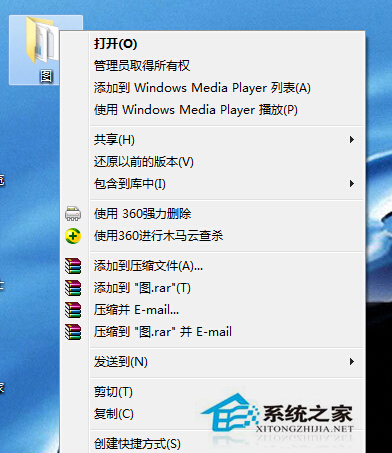
Task: Select the 图 folder icon on desktop
Action: click(x=42, y=41)
